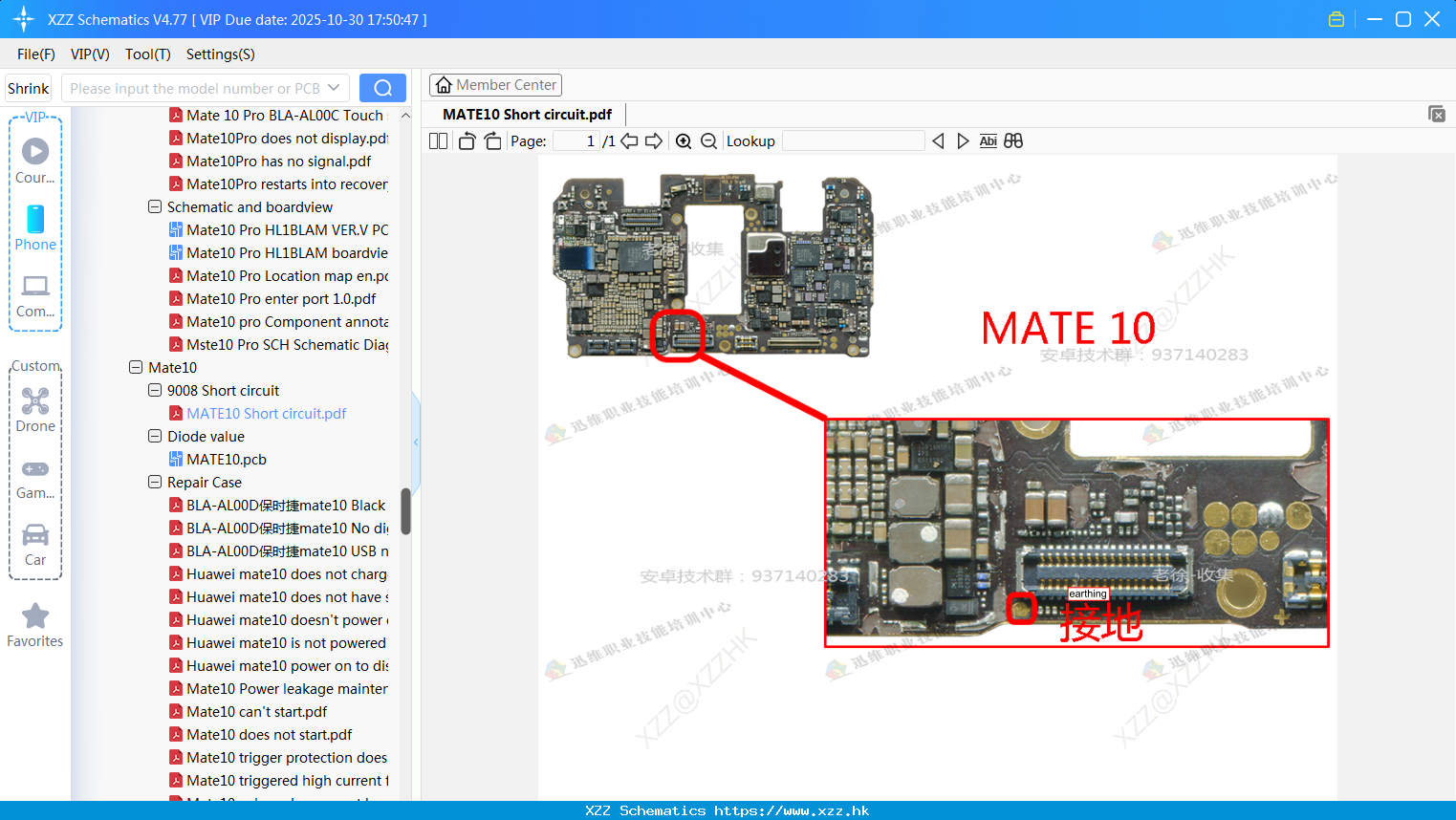Open the Game console category

coord(35,479)
